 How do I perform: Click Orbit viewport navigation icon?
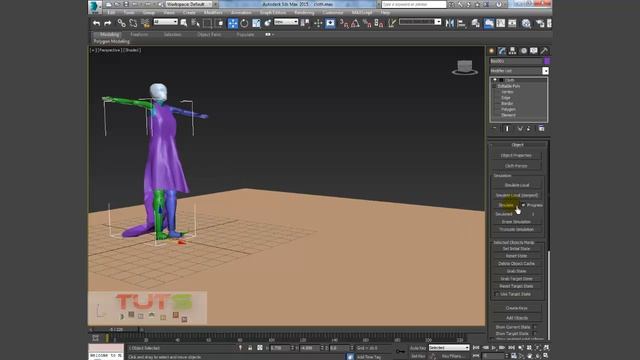coord(538,356)
